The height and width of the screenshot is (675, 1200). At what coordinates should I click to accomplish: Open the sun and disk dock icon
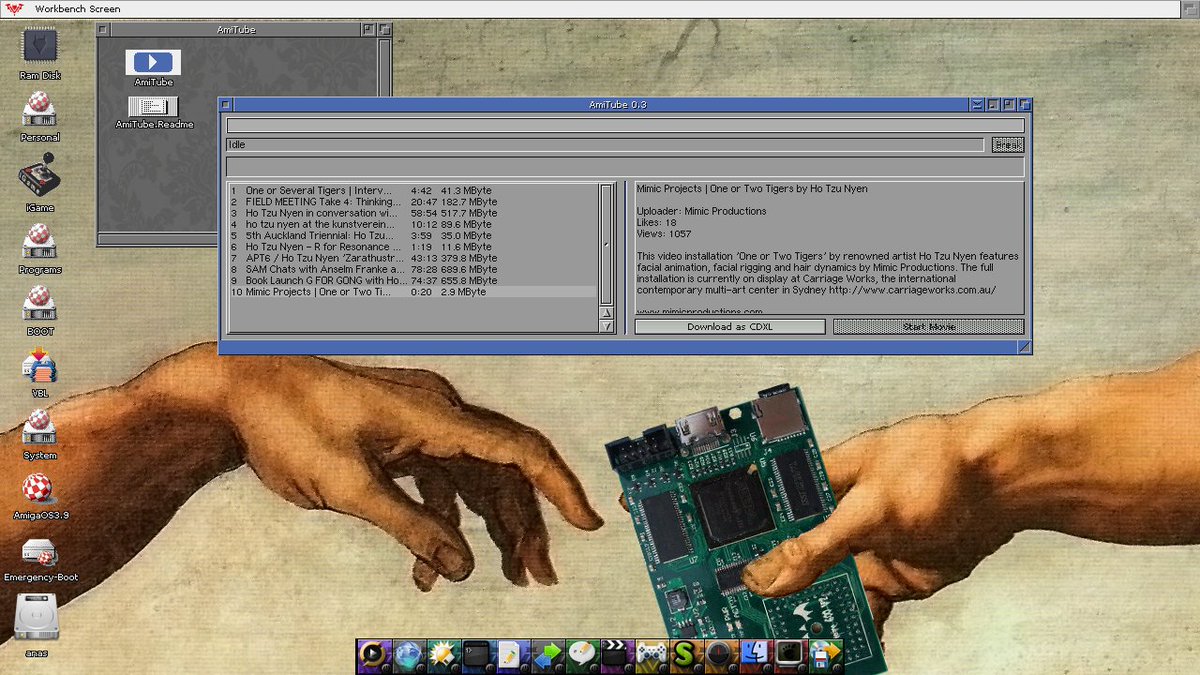[x=441, y=654]
